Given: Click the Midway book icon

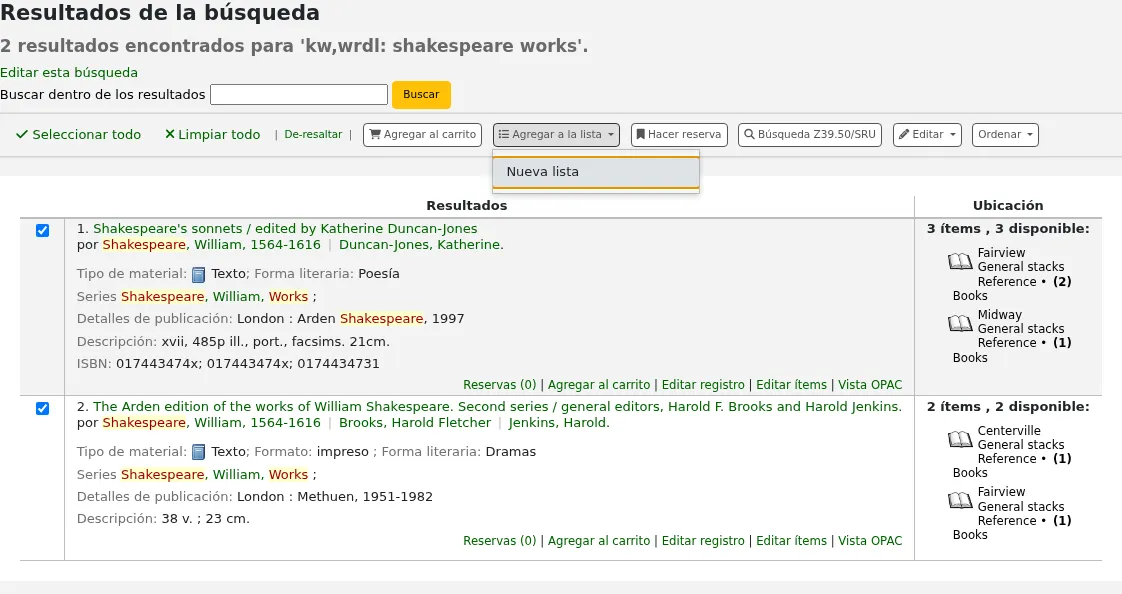Looking at the screenshot, I should [x=960, y=323].
